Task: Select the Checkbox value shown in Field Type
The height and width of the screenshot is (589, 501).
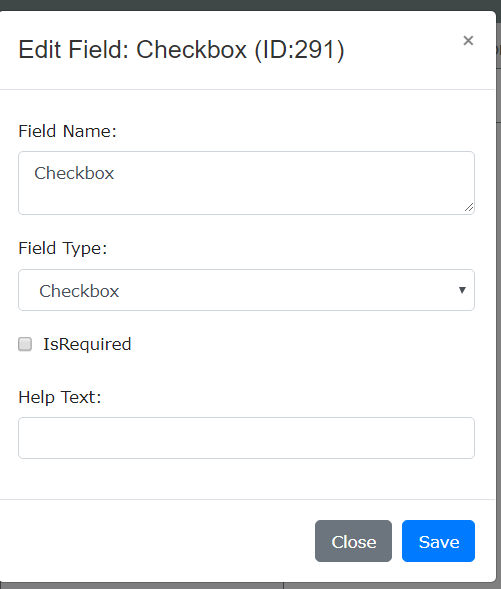Action: [x=79, y=291]
